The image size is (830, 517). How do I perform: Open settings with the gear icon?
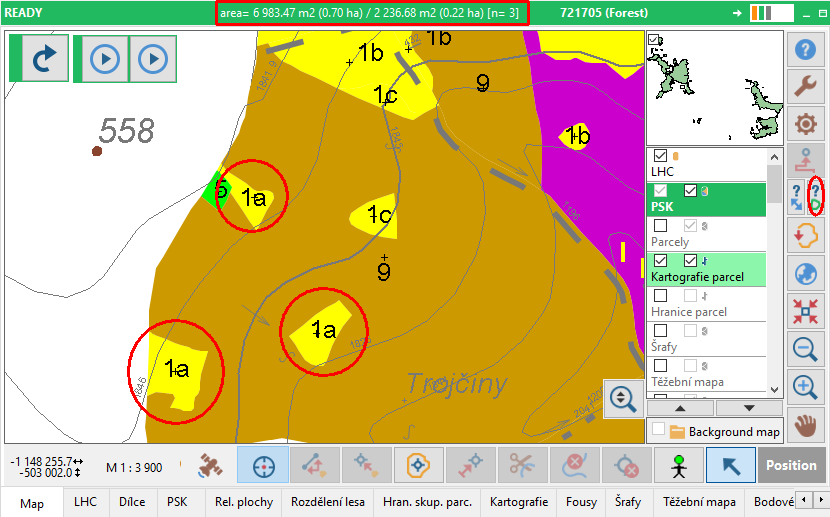pos(805,124)
